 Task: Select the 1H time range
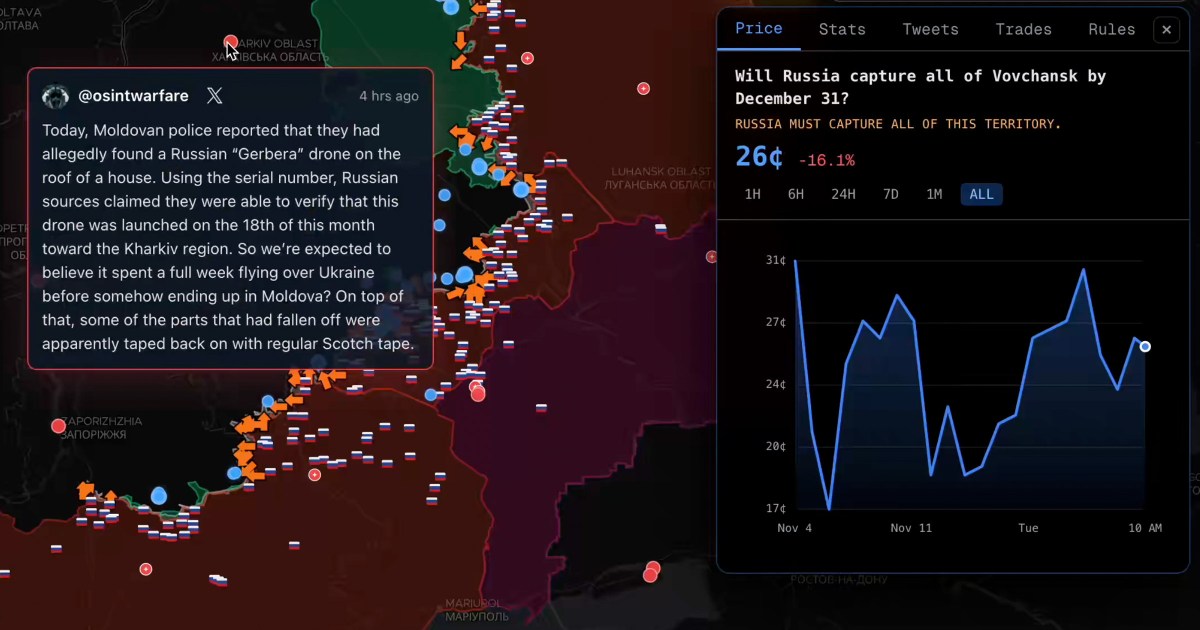point(754,194)
